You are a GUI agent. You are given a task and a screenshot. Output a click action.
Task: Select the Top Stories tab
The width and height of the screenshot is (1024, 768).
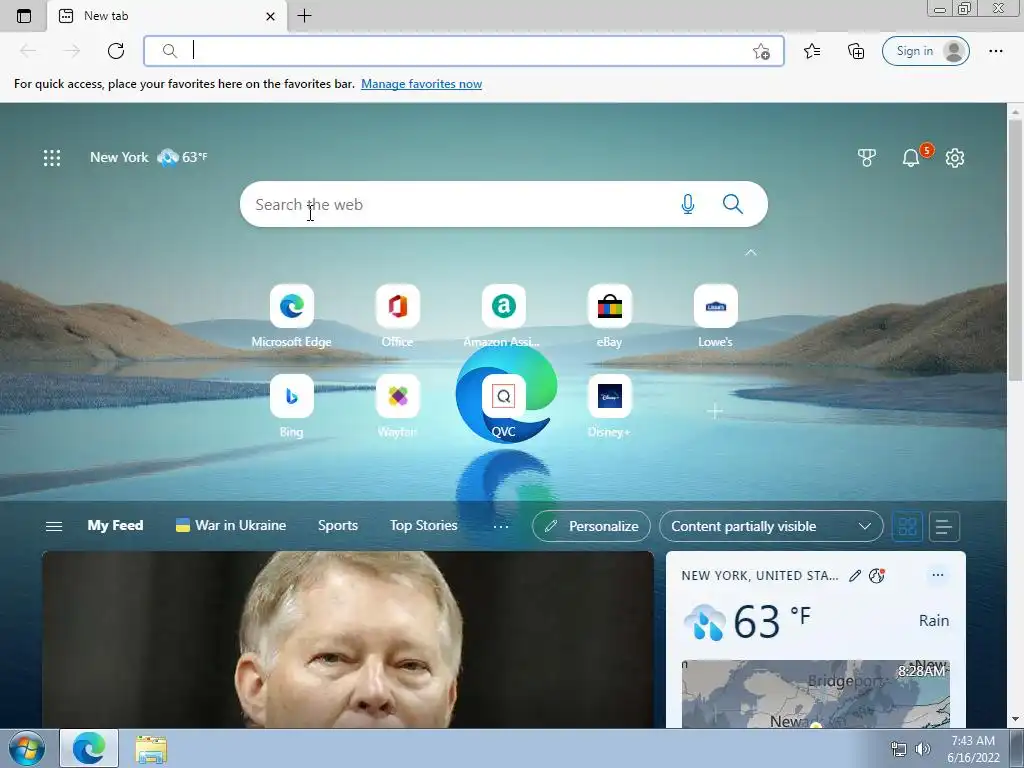pyautogui.click(x=423, y=525)
